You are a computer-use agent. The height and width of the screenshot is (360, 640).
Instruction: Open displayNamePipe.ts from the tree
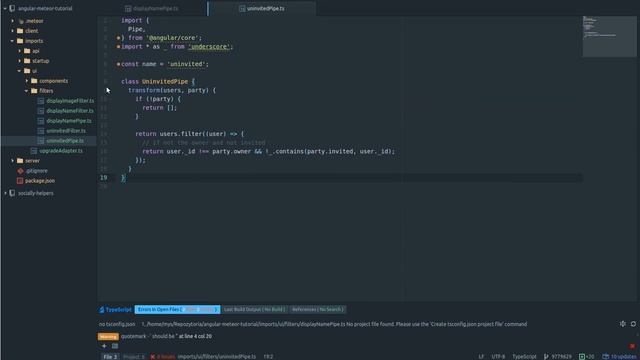pos(69,121)
